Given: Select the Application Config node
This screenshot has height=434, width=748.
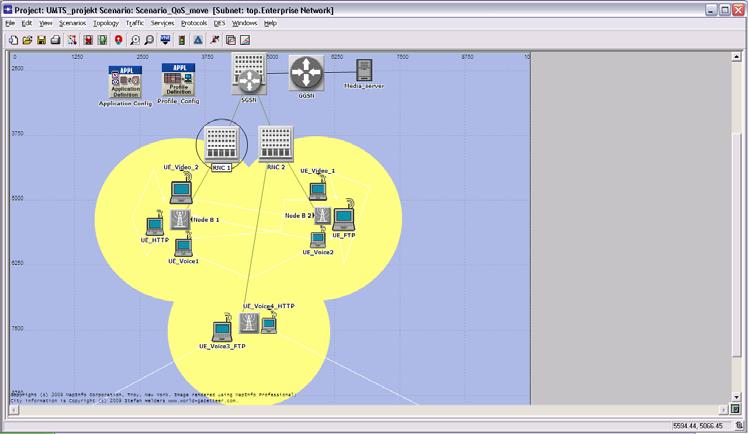Looking at the screenshot, I should point(125,82).
